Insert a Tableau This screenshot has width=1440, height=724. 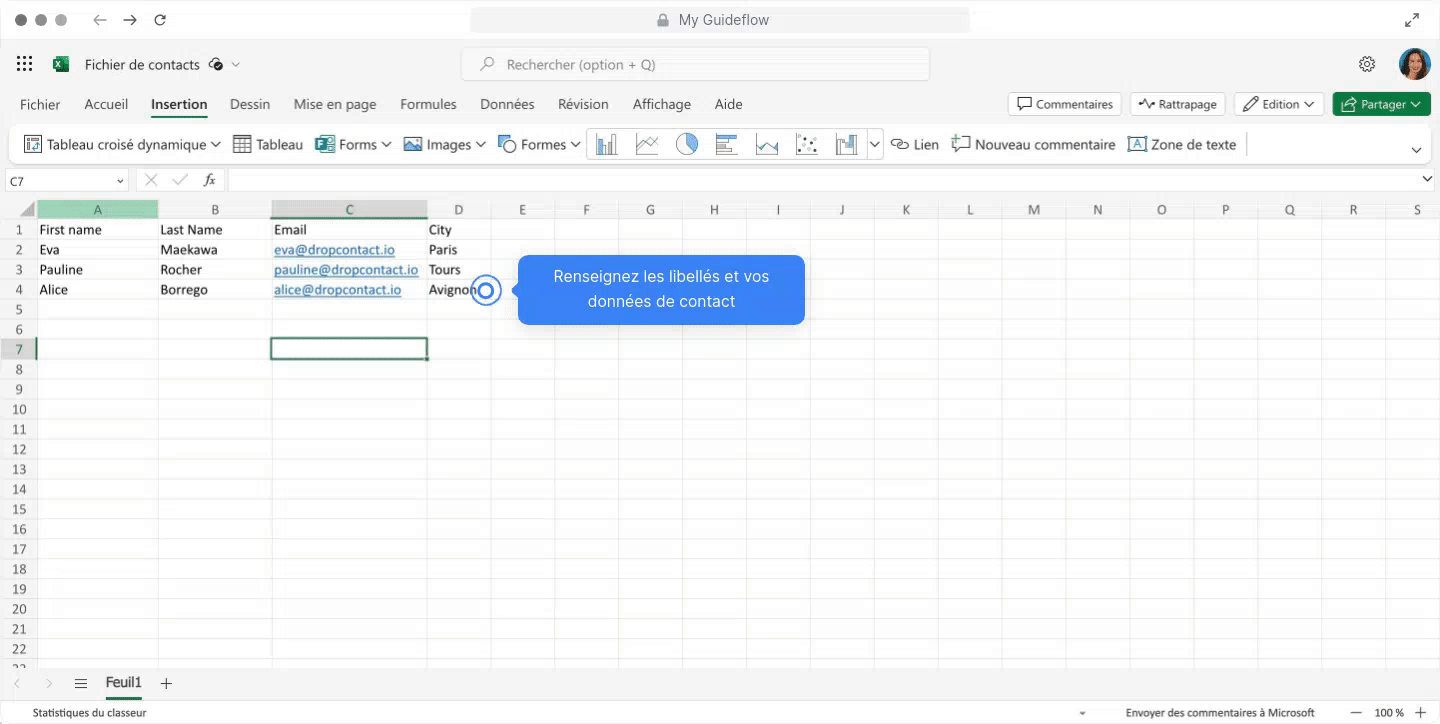268,144
